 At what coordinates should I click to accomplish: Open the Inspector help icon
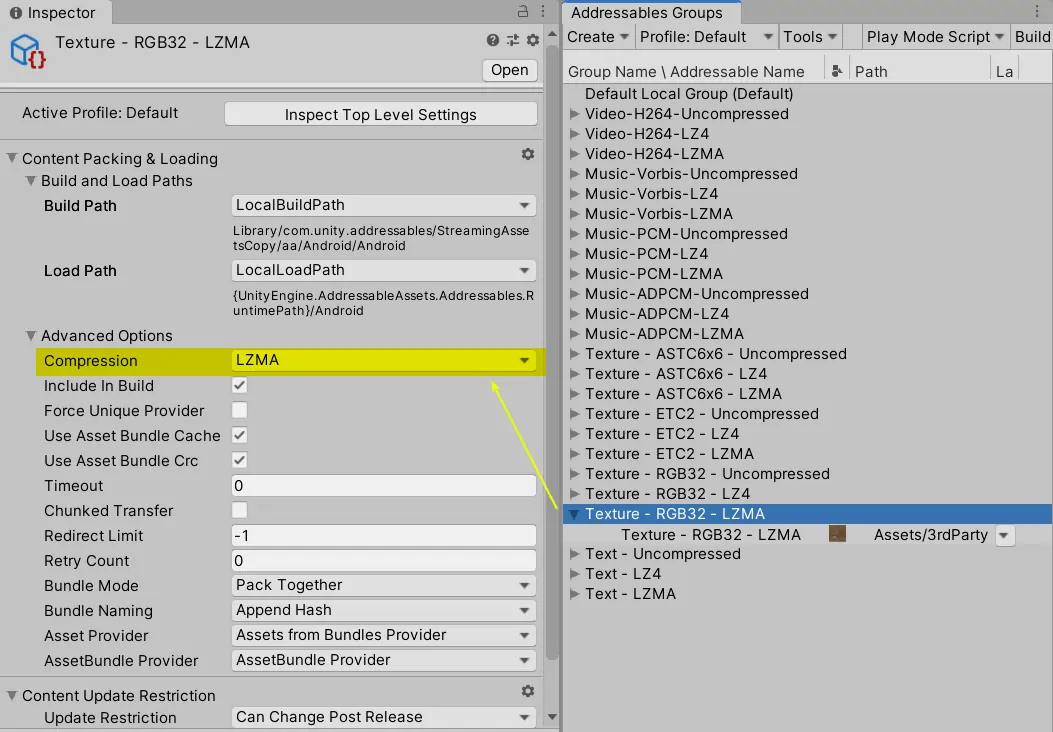(493, 40)
